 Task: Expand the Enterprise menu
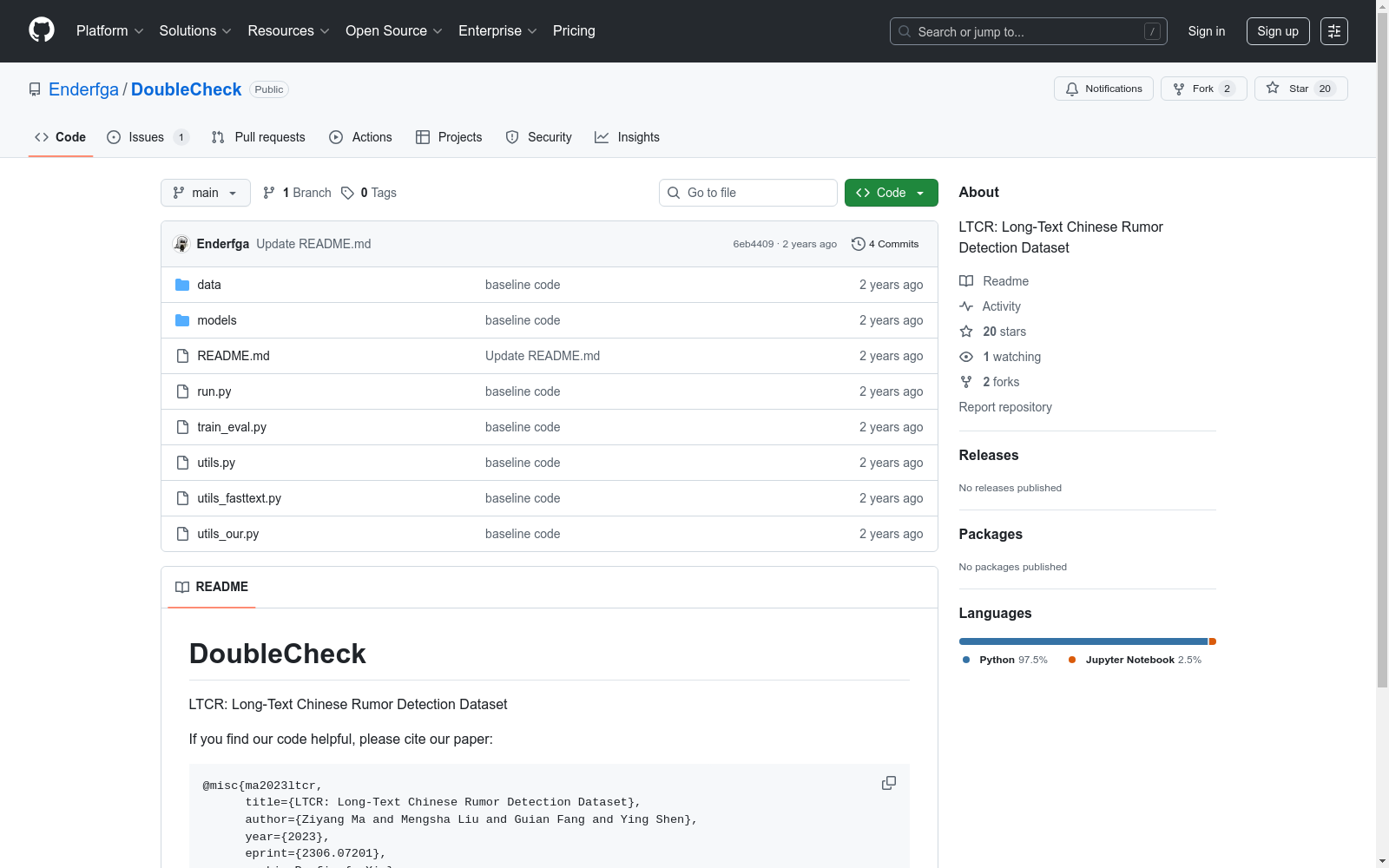[x=498, y=31]
